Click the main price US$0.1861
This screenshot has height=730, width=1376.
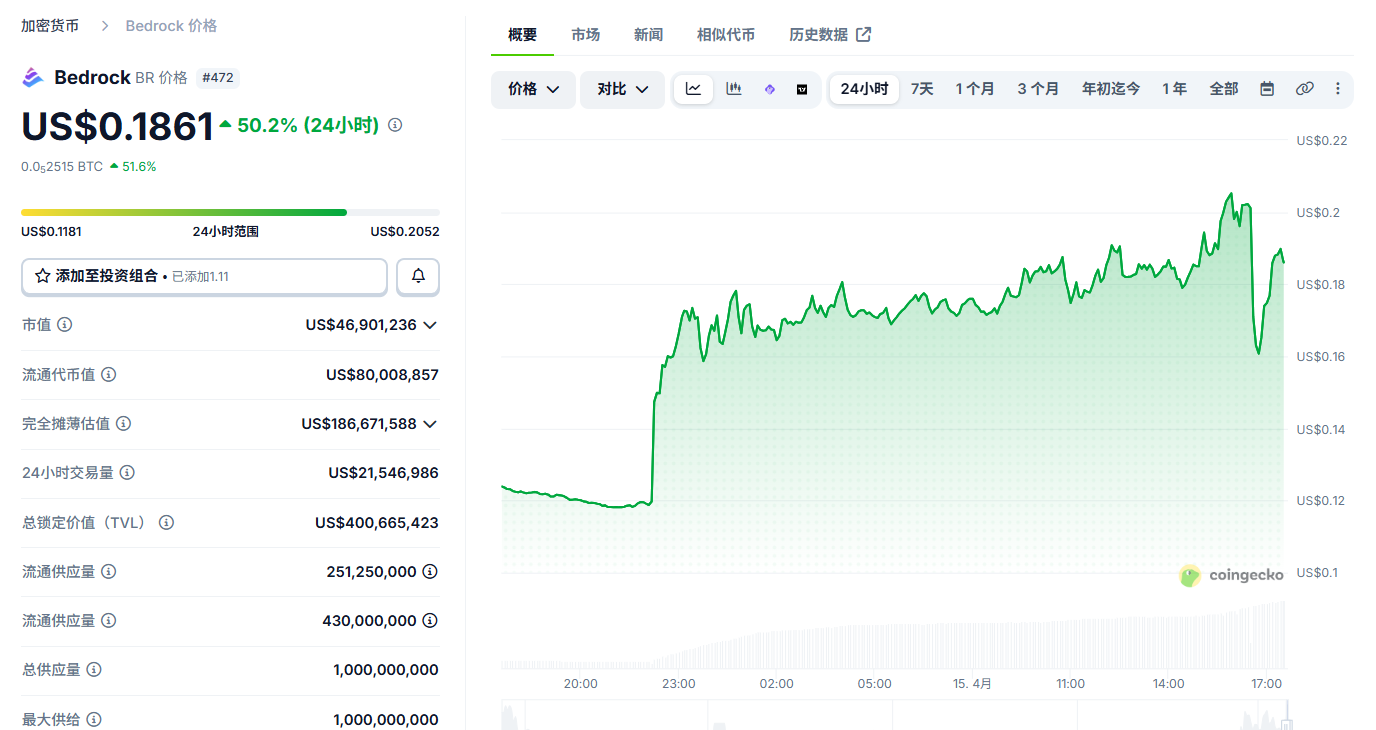coord(118,127)
